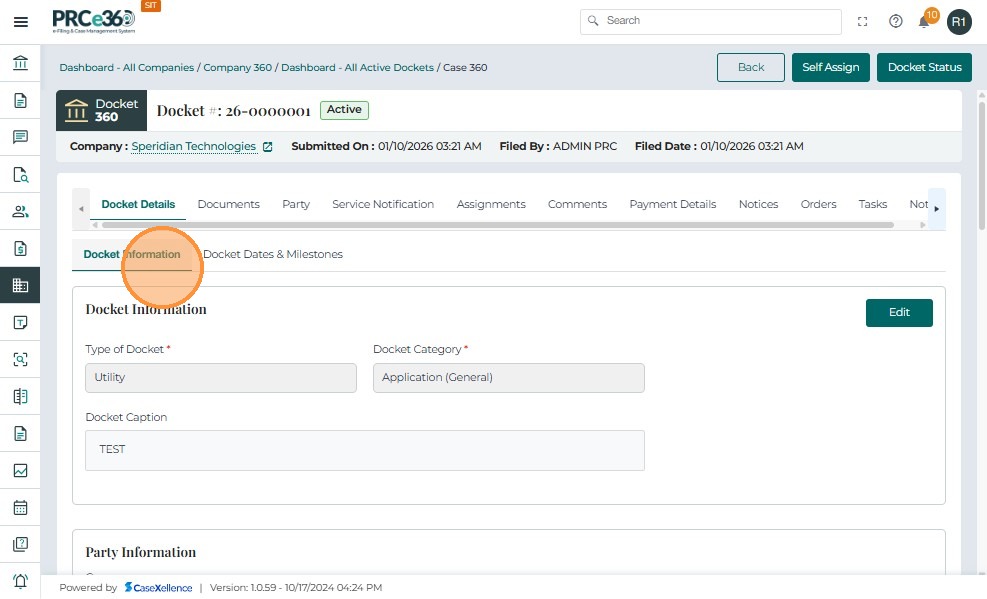
Task: Open the document page sidebar icon
Action: point(20,100)
